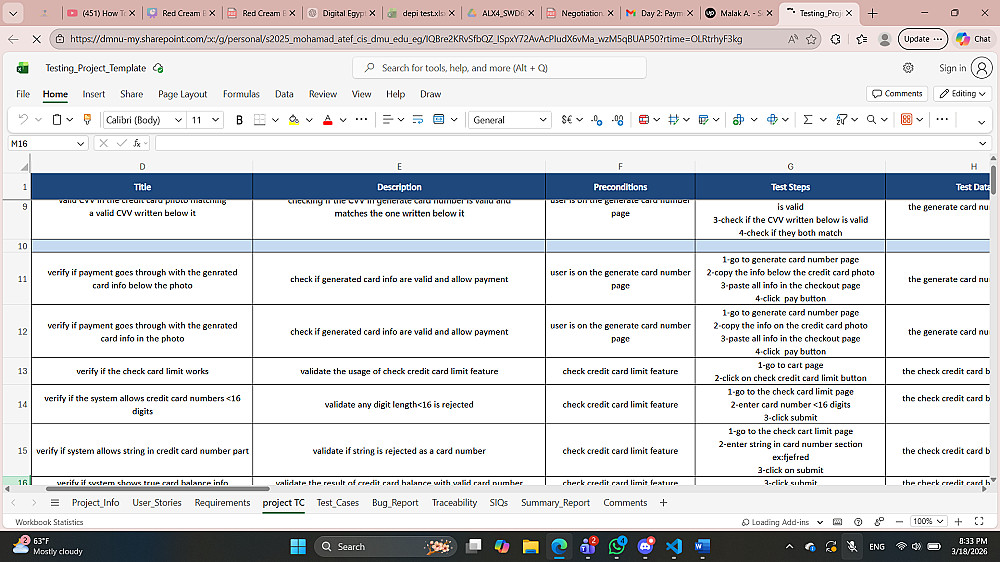Click the Insert cells icon
Screen dimensions: 1000x562
click(739, 119)
